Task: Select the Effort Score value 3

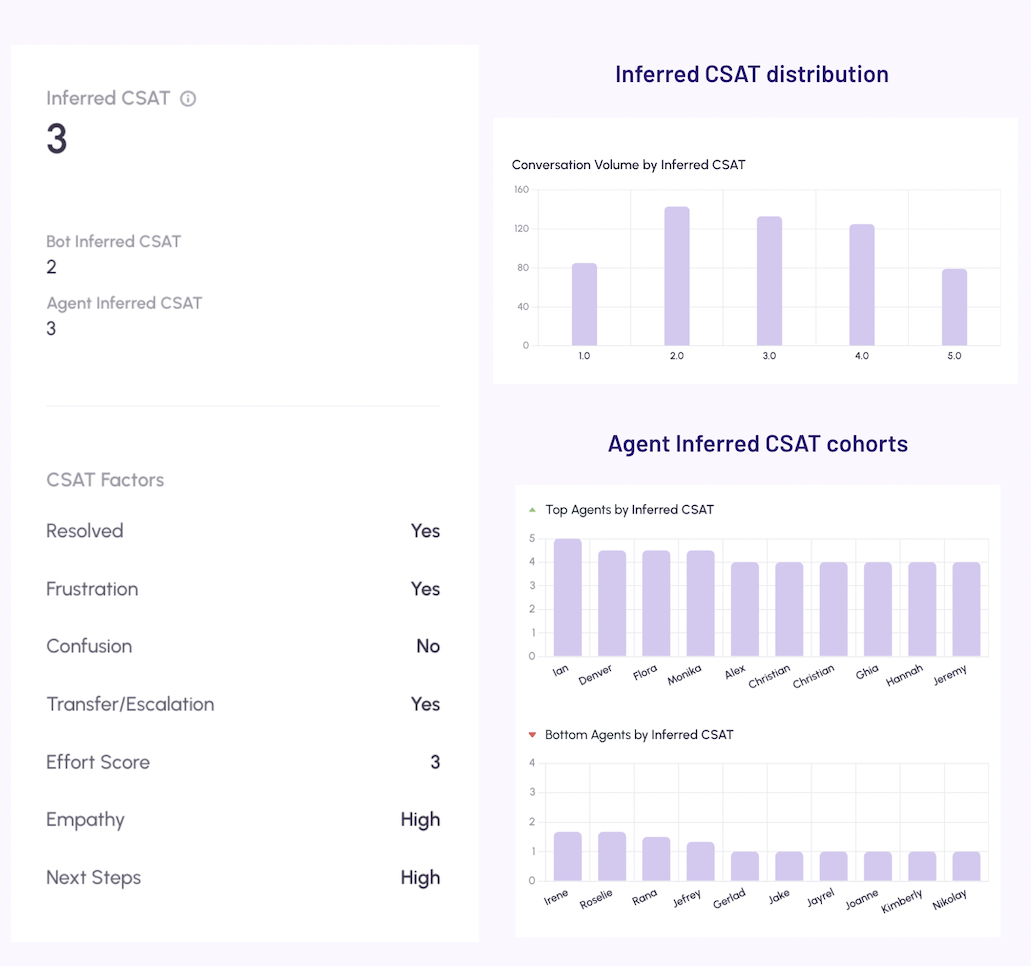Action: coord(435,762)
